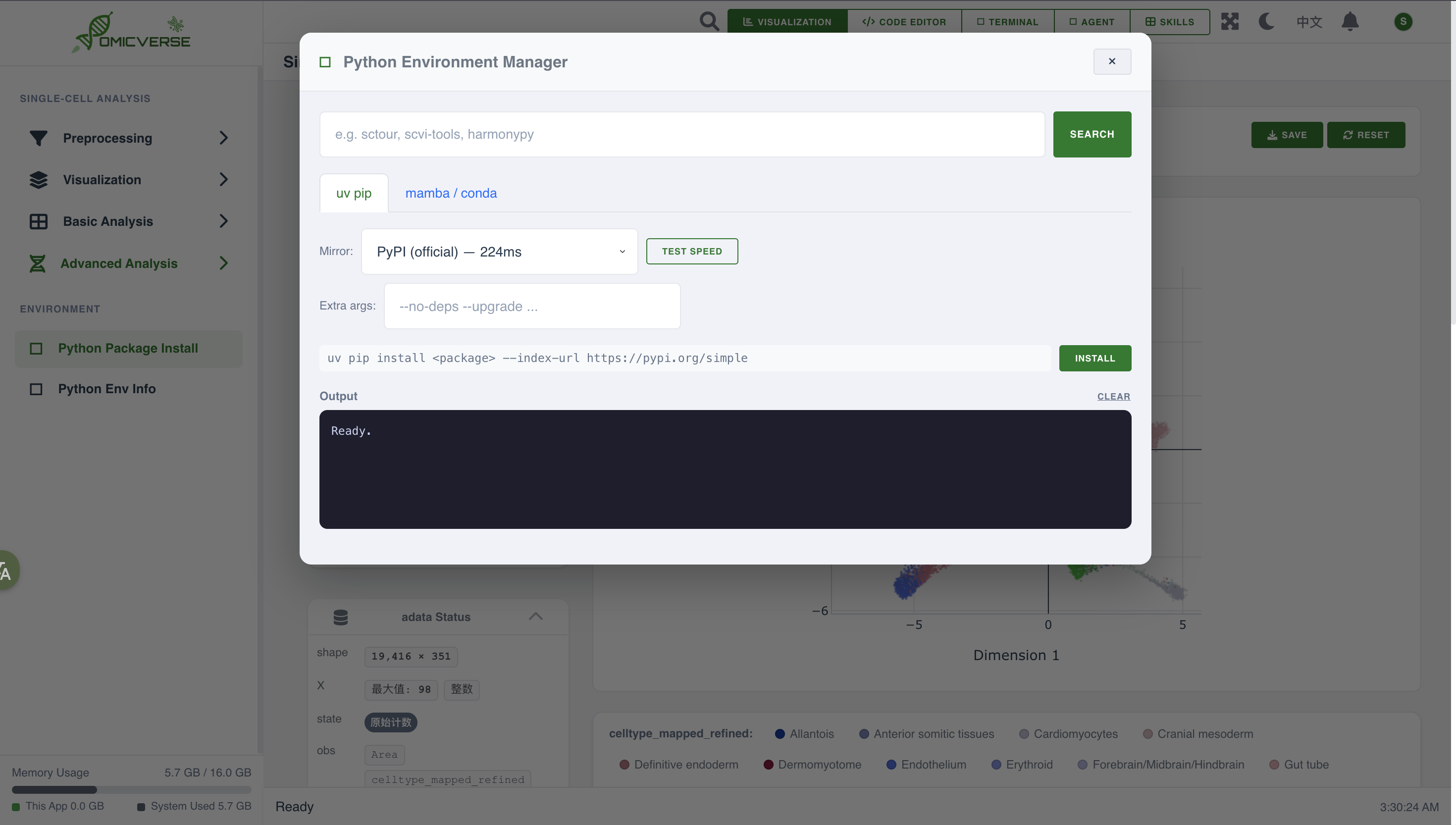Viewport: 1456px width, 825px height.
Task: Open the Code Editor tab
Action: (904, 21)
